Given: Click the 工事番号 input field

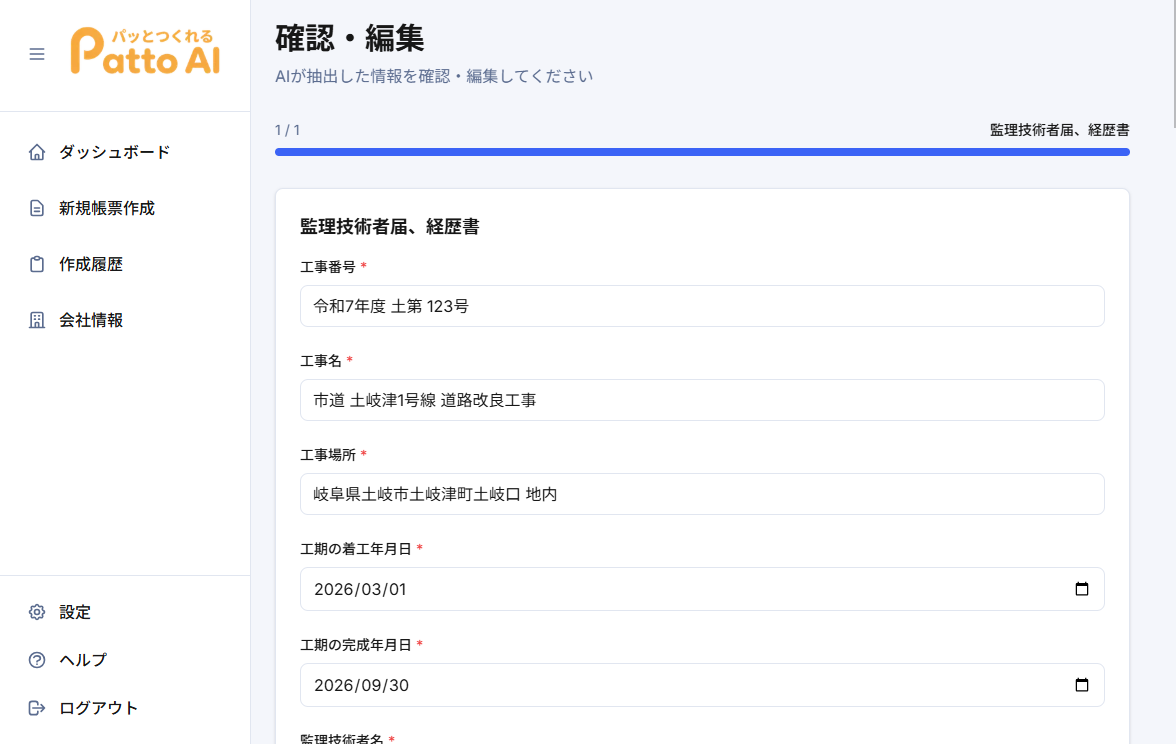Looking at the screenshot, I should point(702,306).
